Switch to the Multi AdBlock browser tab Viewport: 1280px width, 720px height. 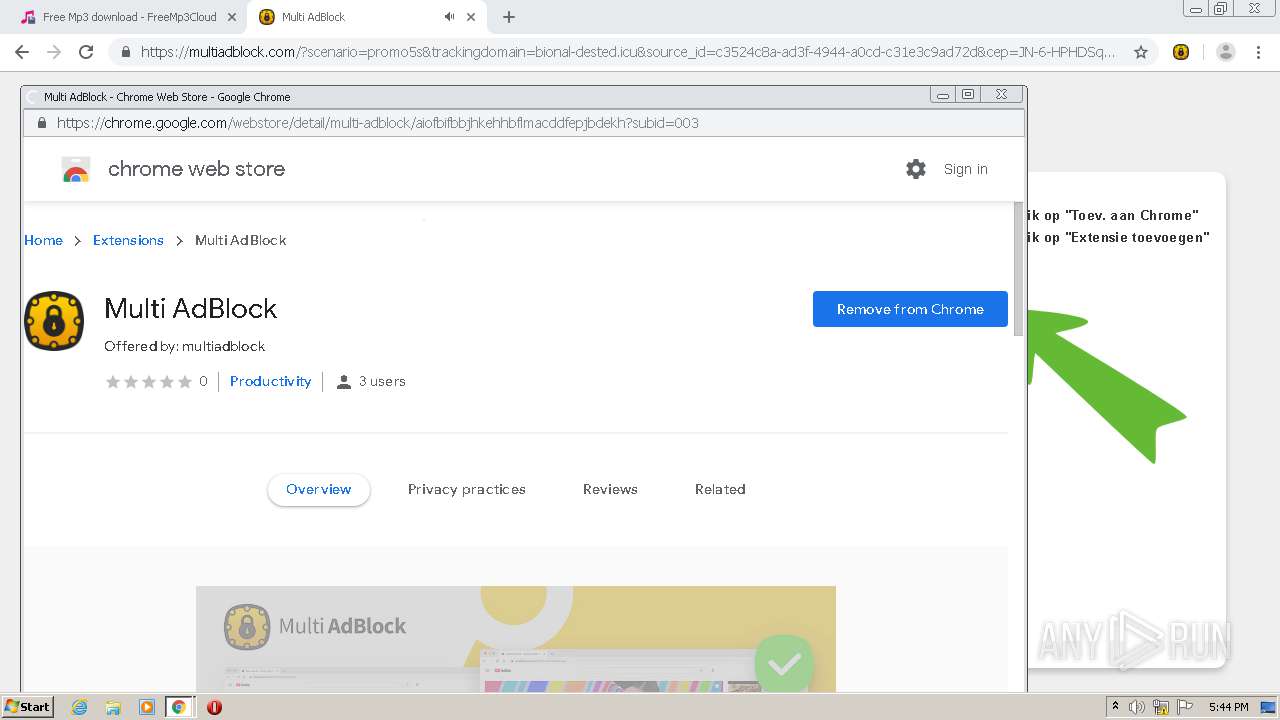(x=365, y=17)
